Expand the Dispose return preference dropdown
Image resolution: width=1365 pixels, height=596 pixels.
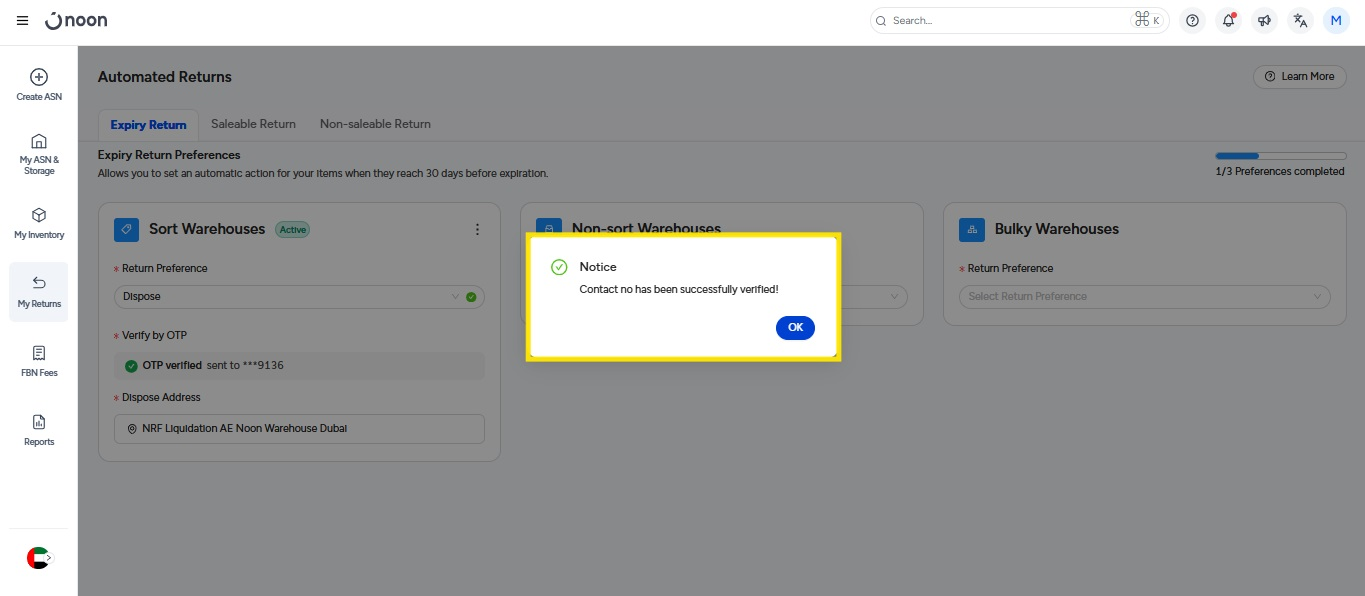[298, 297]
